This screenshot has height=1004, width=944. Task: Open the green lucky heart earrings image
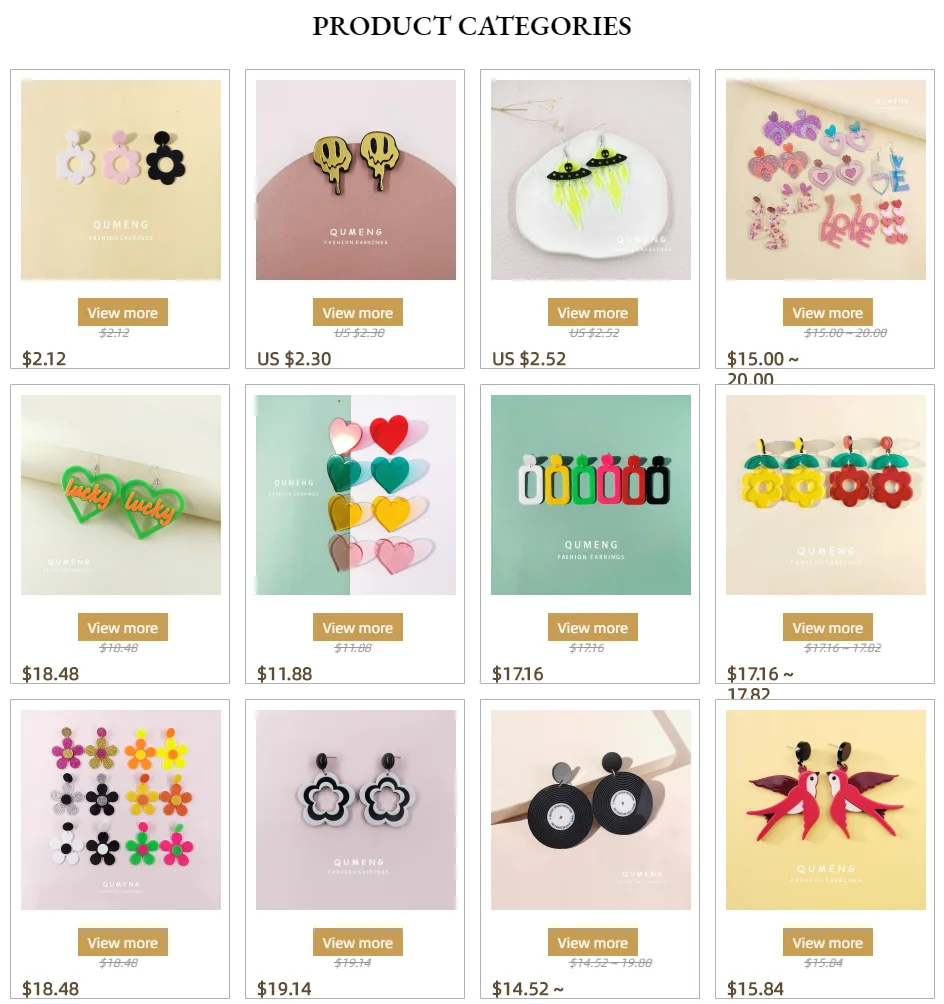tap(121, 495)
